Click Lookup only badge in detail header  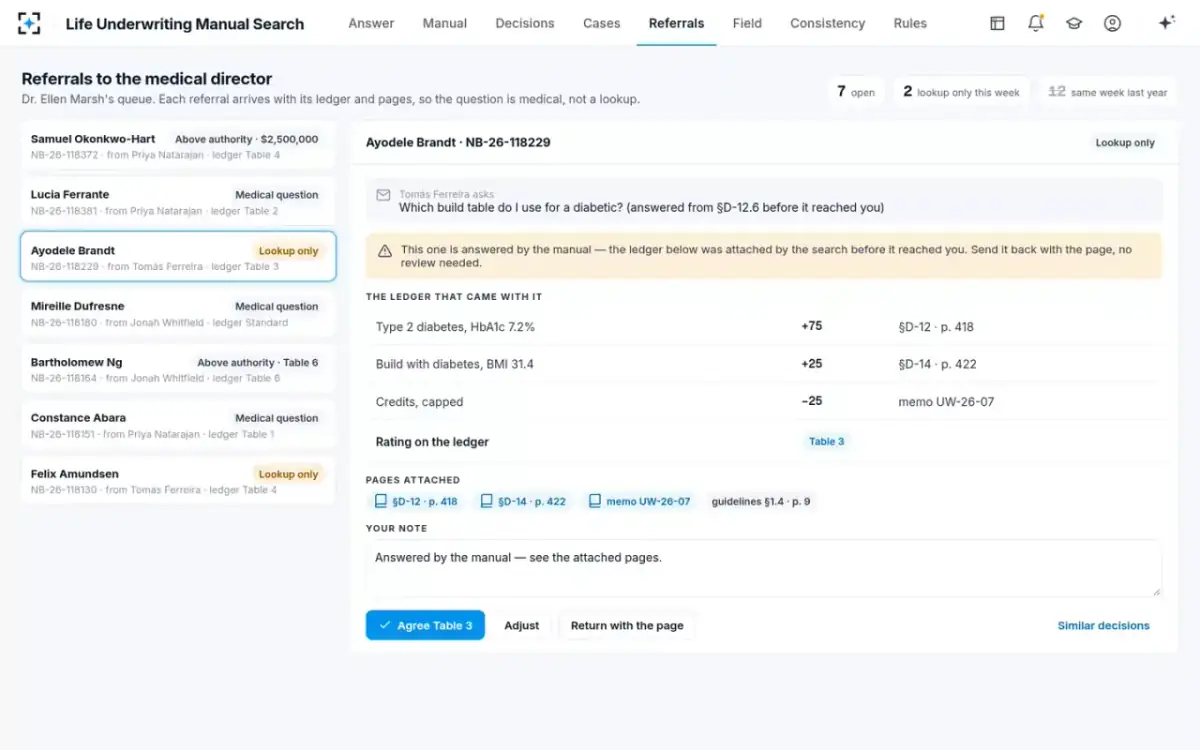(x=1125, y=143)
